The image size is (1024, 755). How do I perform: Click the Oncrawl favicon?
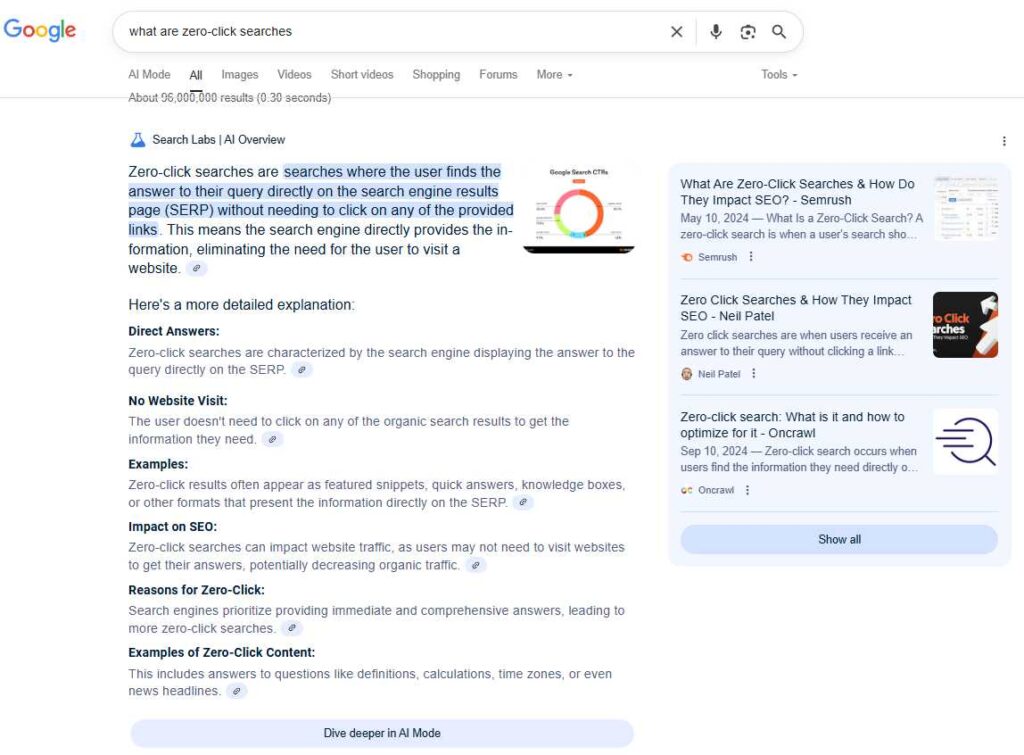[686, 490]
